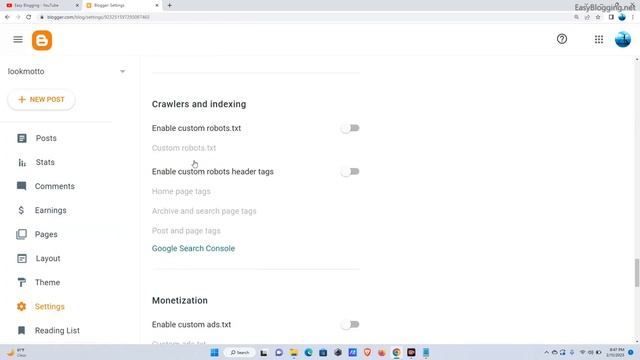Click the Chrome icon on the taskbar
The image size is (640, 360).
coord(396,353)
